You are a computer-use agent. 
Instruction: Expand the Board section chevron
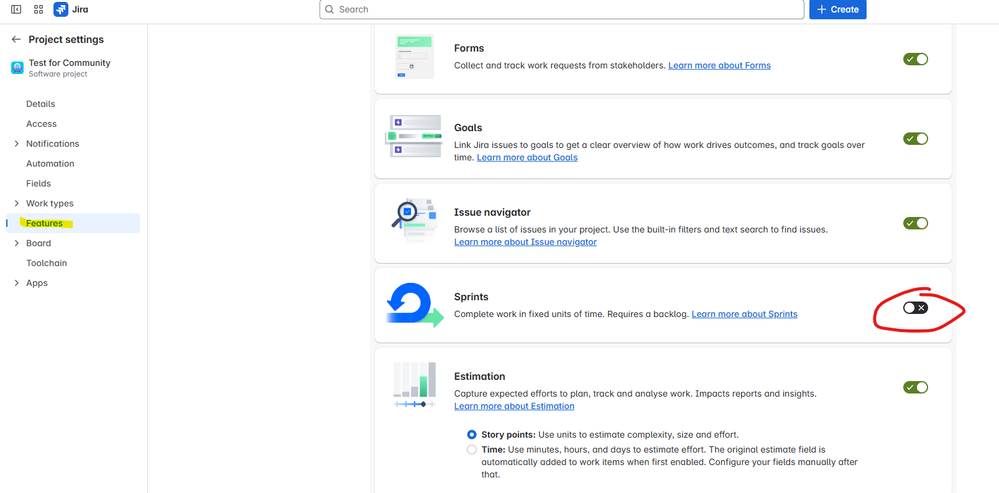(x=17, y=243)
